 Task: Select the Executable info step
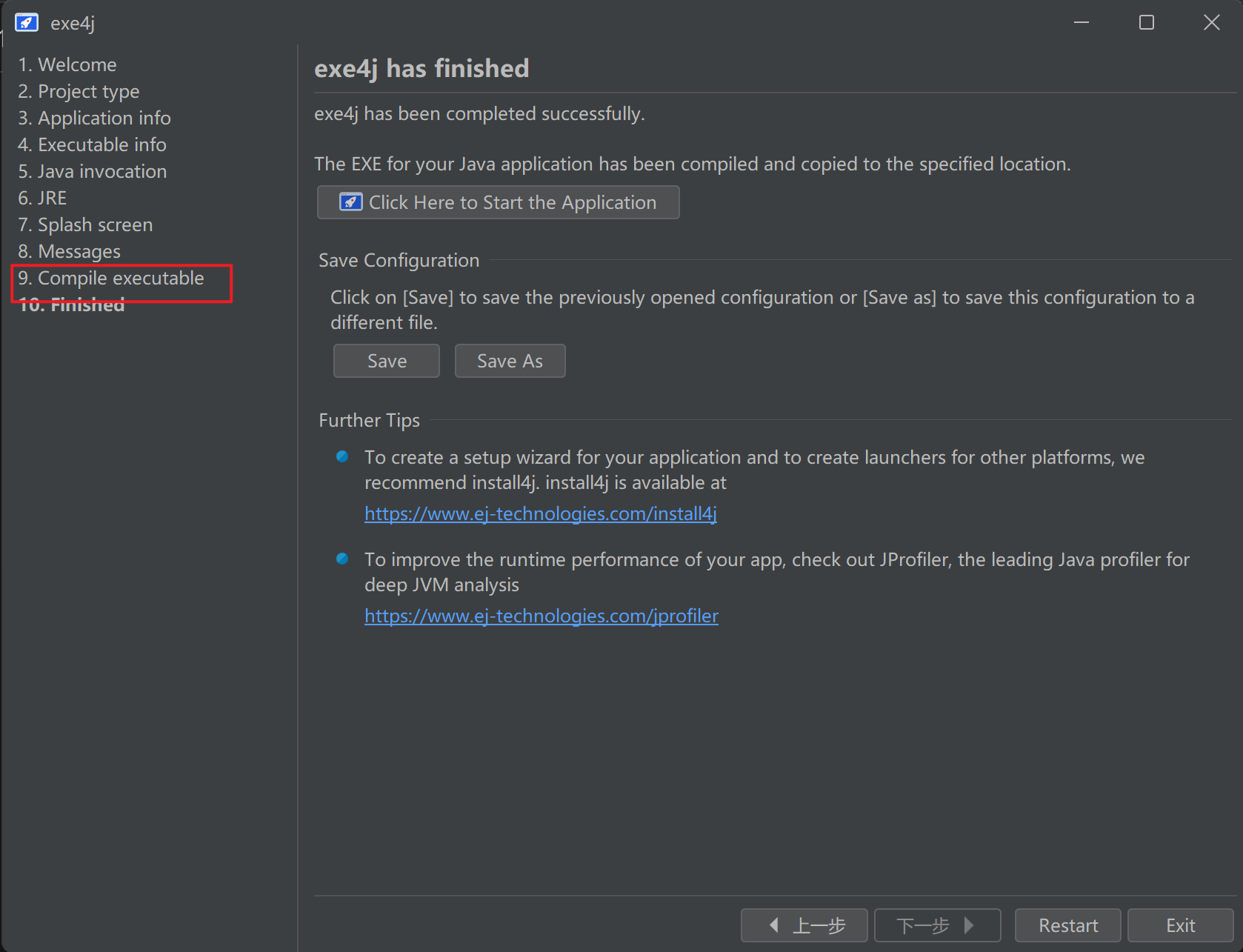point(92,145)
